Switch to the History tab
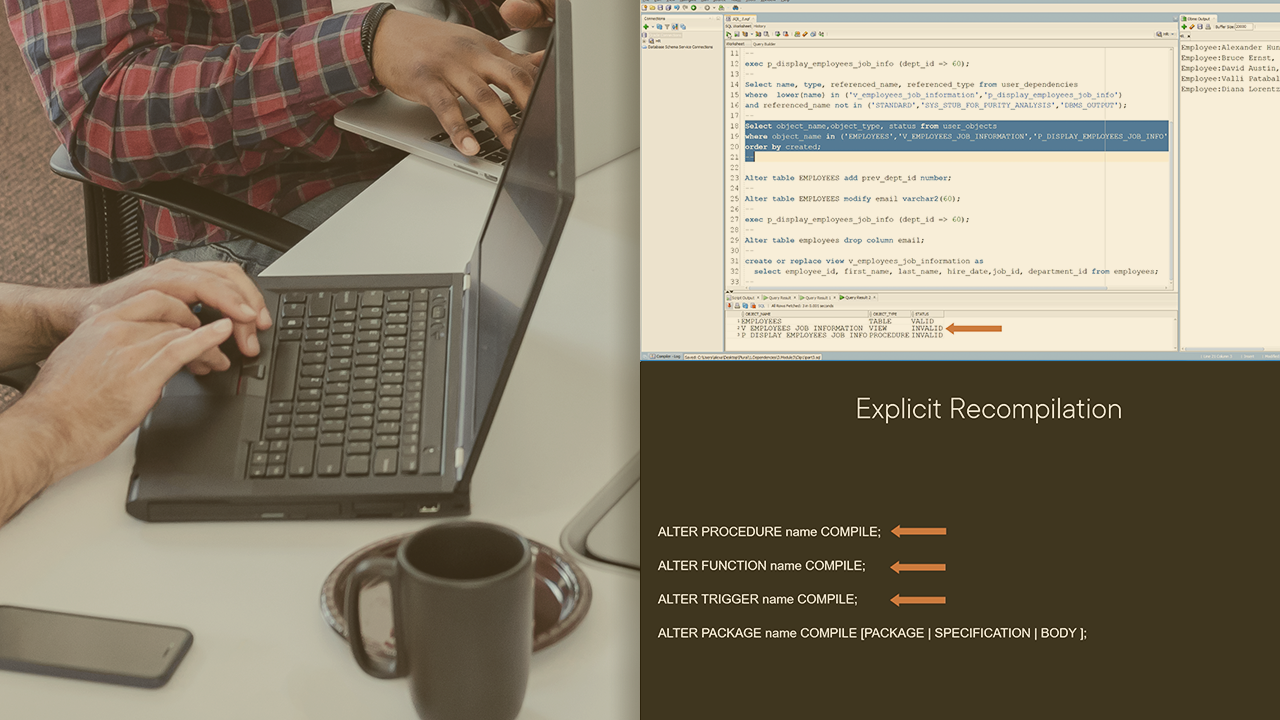1280x720 pixels. pyautogui.click(x=760, y=26)
